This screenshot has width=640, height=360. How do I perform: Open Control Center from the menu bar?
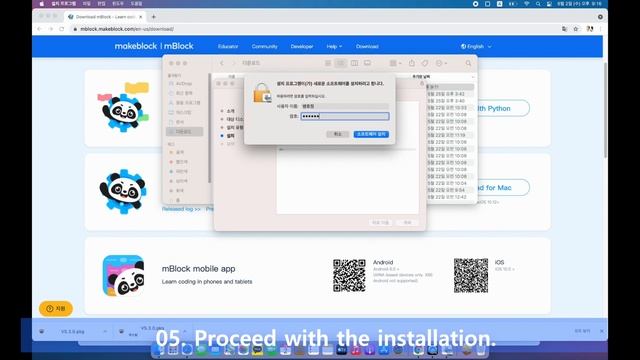[549, 4]
